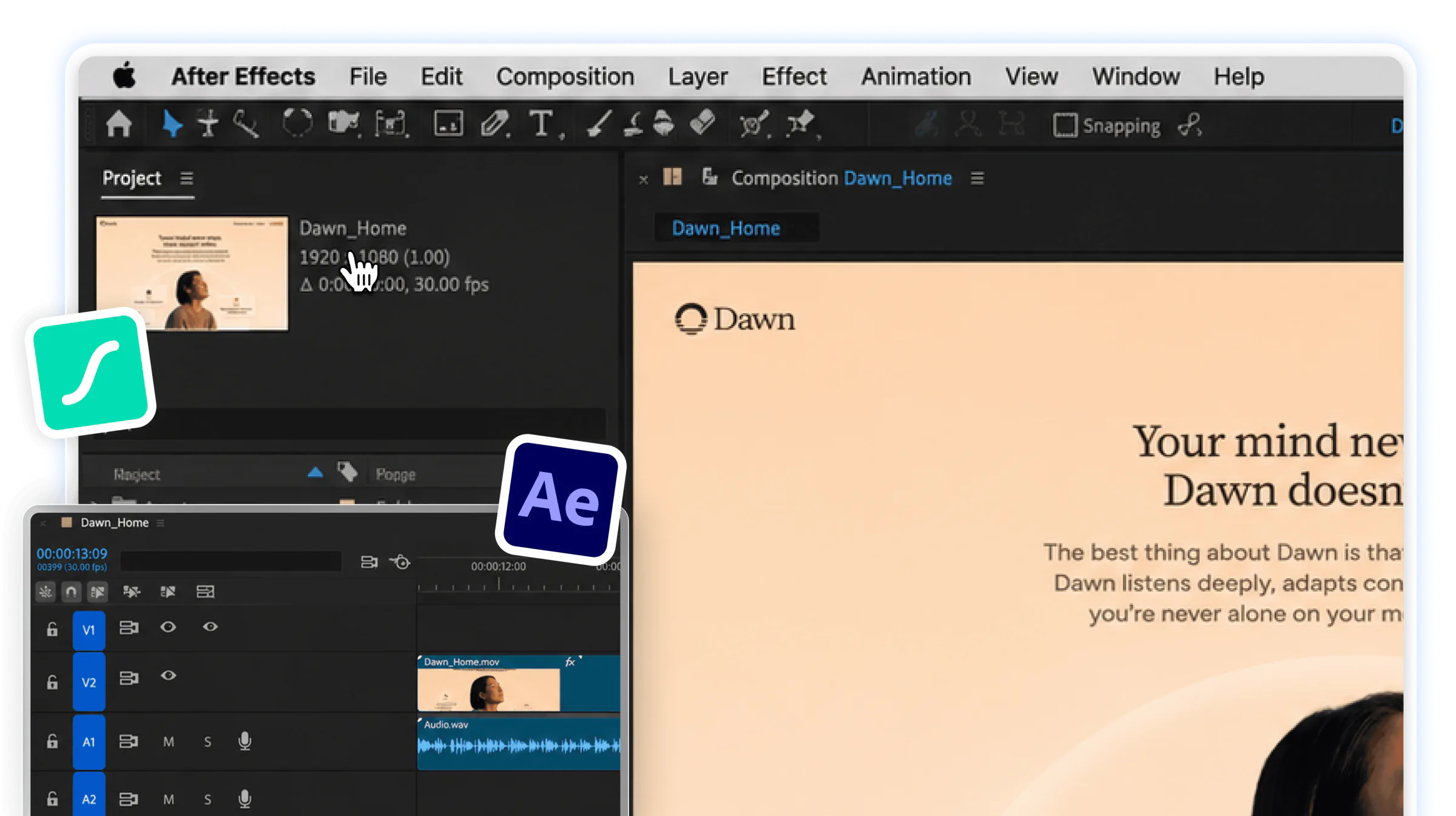
Task: Open the Window menu
Action: [x=1136, y=76]
